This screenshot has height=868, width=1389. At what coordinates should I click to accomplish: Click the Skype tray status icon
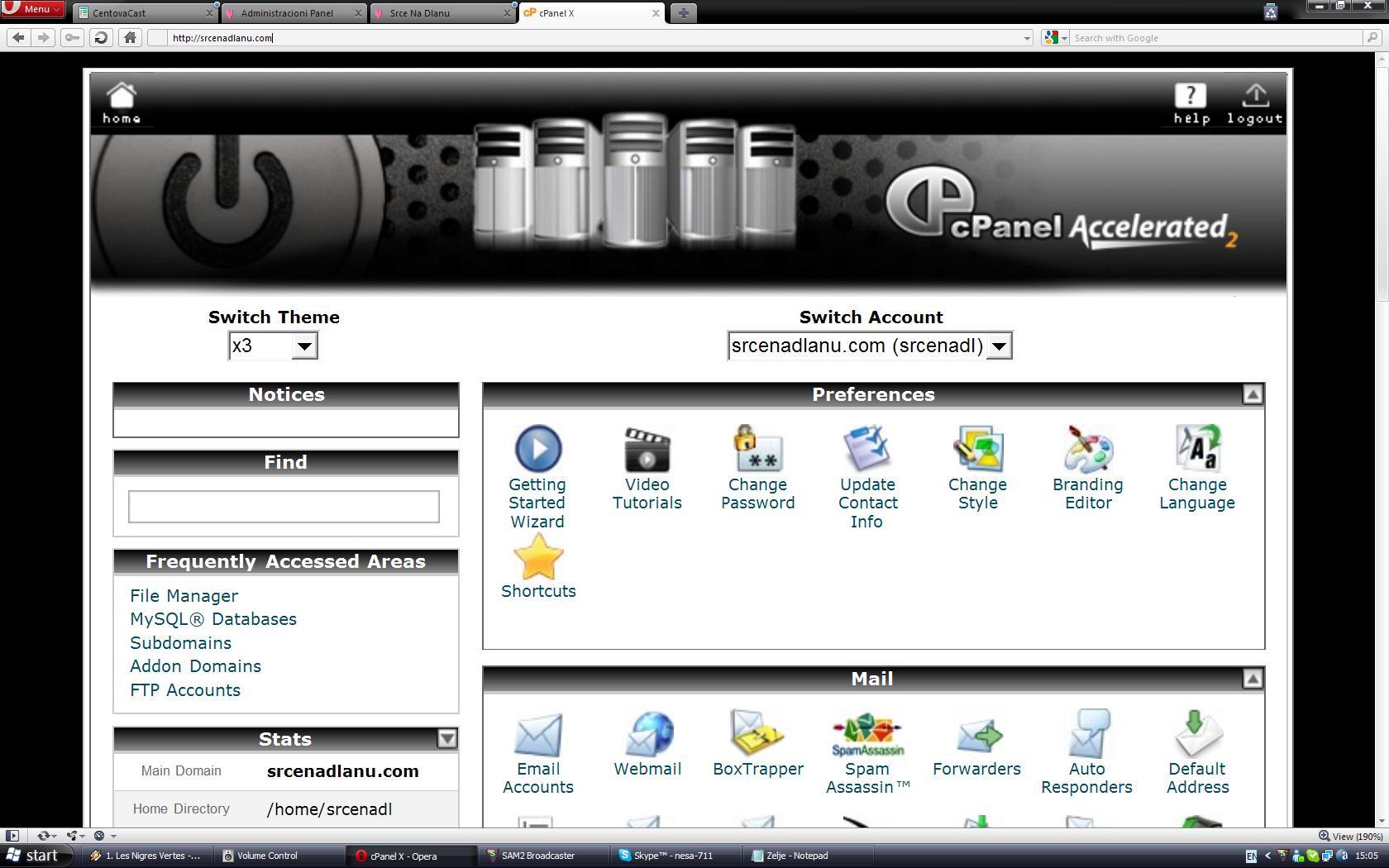point(1313,856)
